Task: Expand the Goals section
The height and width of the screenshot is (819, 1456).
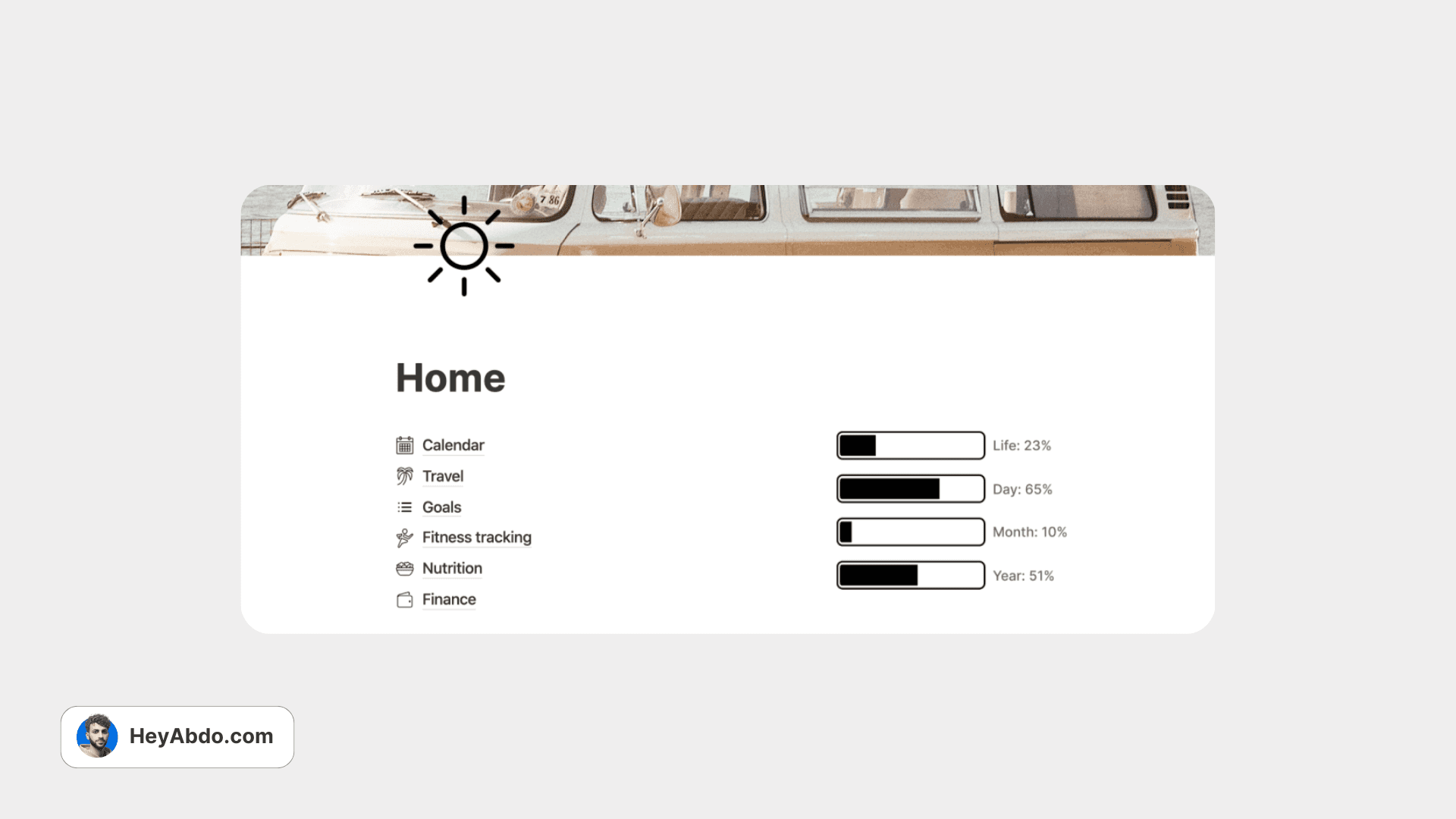Action: [441, 506]
